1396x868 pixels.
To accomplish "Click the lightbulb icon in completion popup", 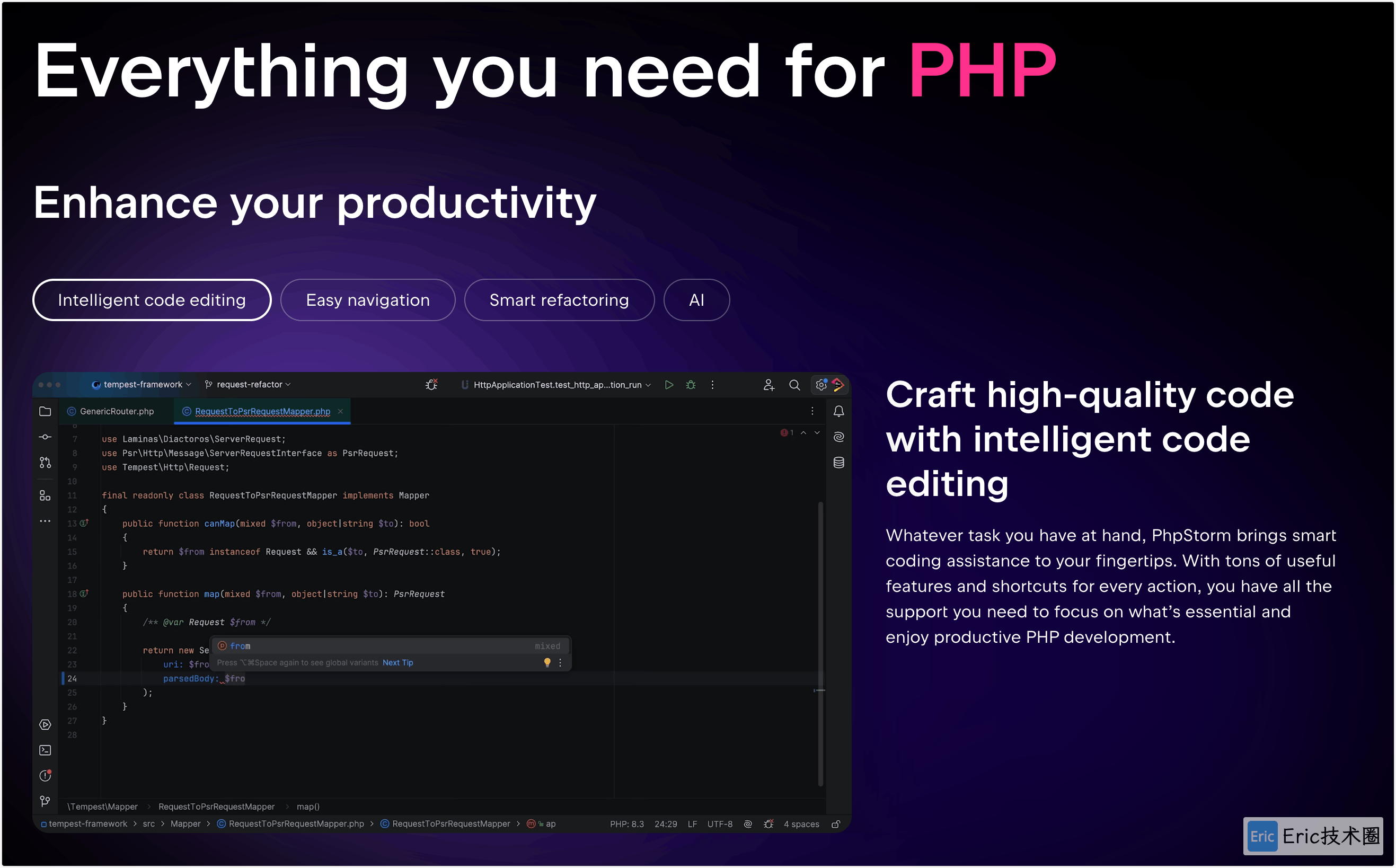I will point(547,662).
